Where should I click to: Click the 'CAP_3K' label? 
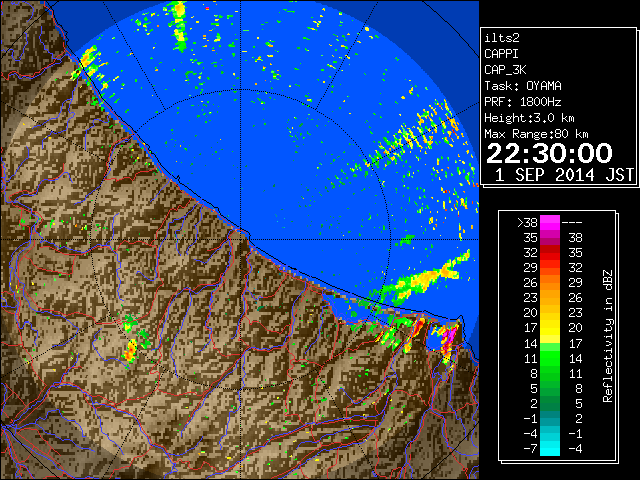(505, 70)
